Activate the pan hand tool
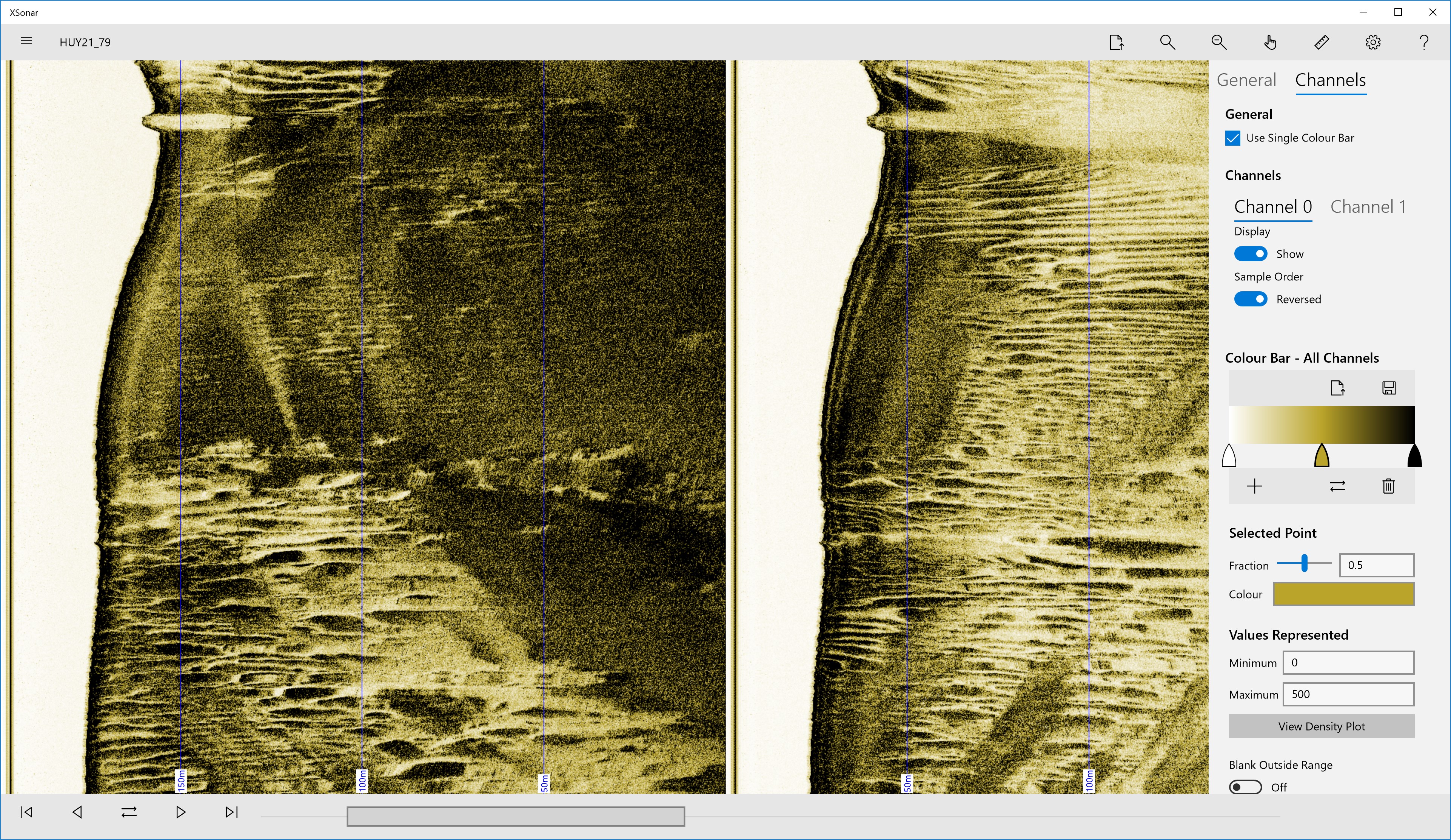 (1270, 42)
